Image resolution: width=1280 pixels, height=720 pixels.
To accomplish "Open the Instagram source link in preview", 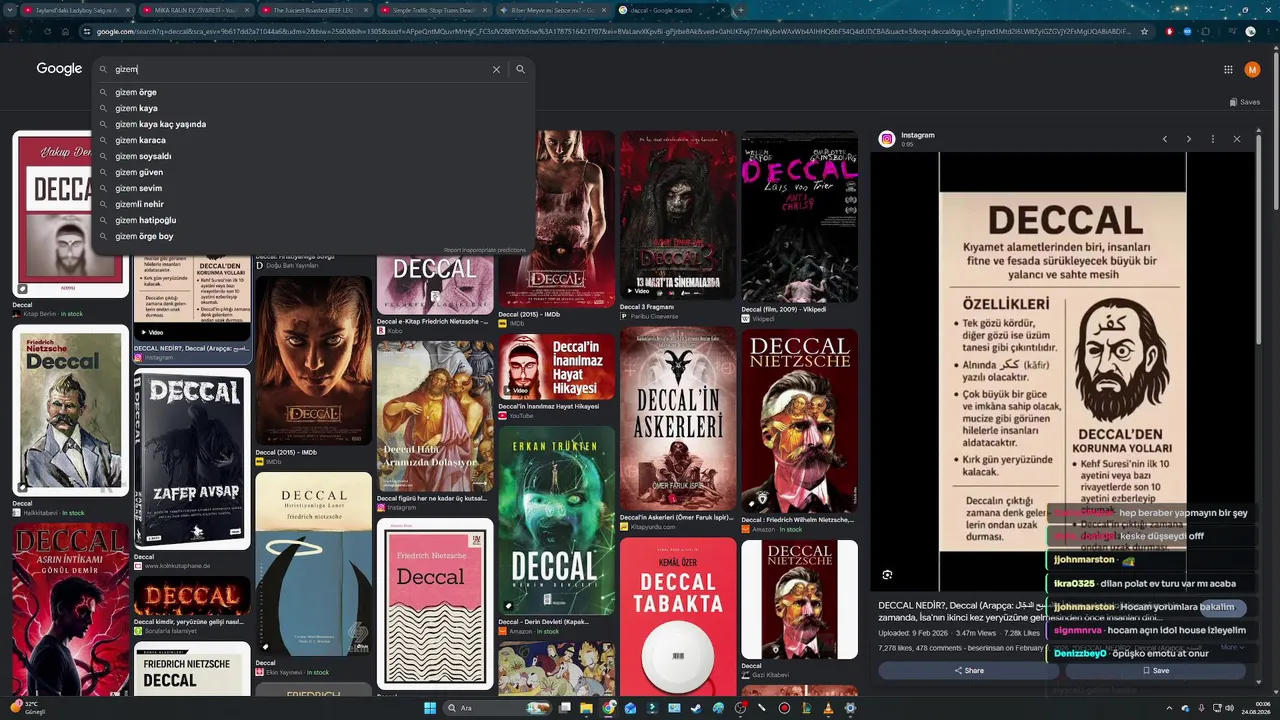I will (917, 135).
